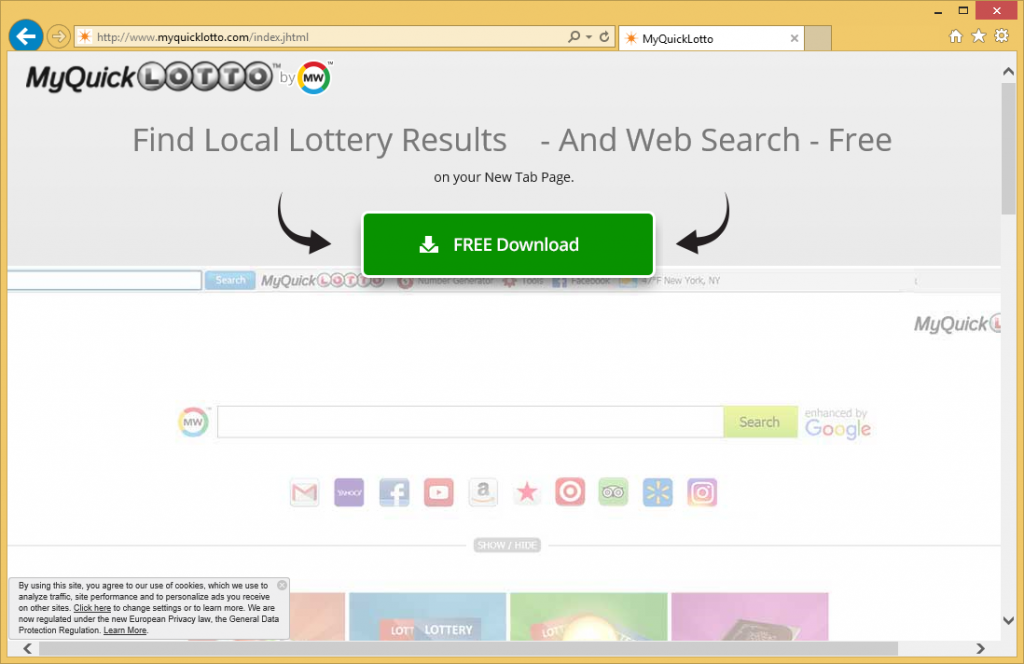
Task: Open the Target shortcut icon
Action: point(570,492)
